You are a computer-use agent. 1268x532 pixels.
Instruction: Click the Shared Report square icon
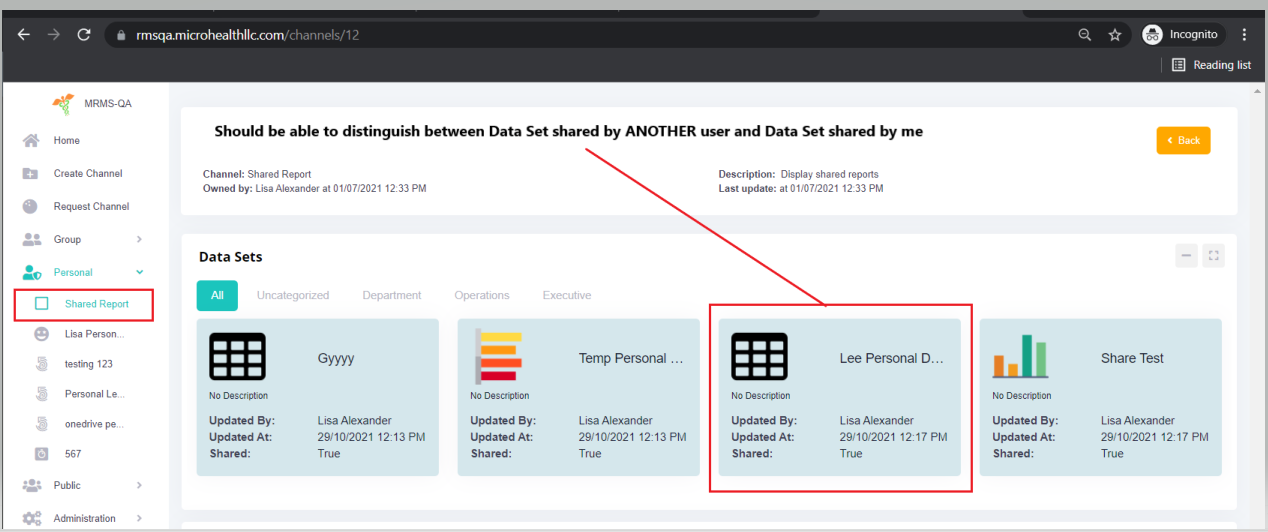tap(42, 303)
